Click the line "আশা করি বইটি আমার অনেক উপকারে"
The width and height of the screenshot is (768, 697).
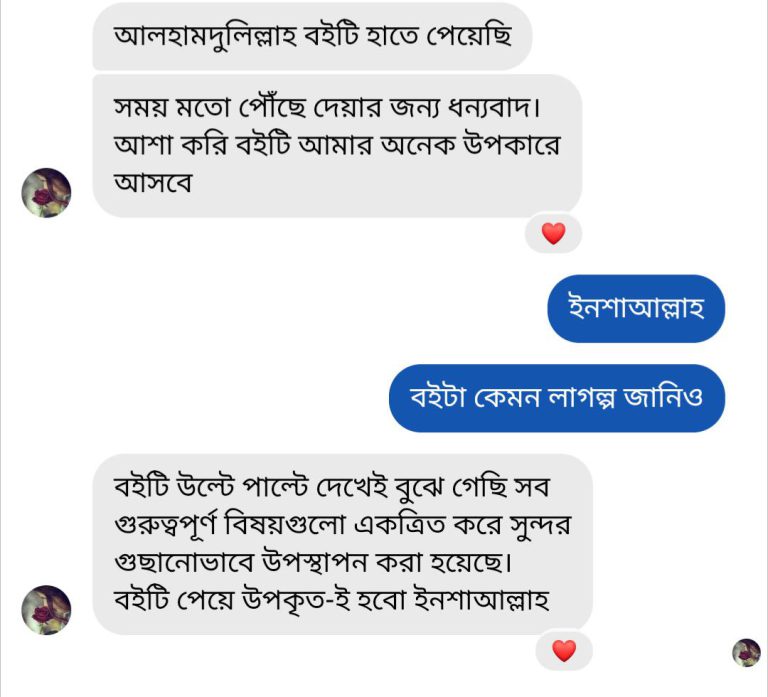pyautogui.click(x=336, y=145)
